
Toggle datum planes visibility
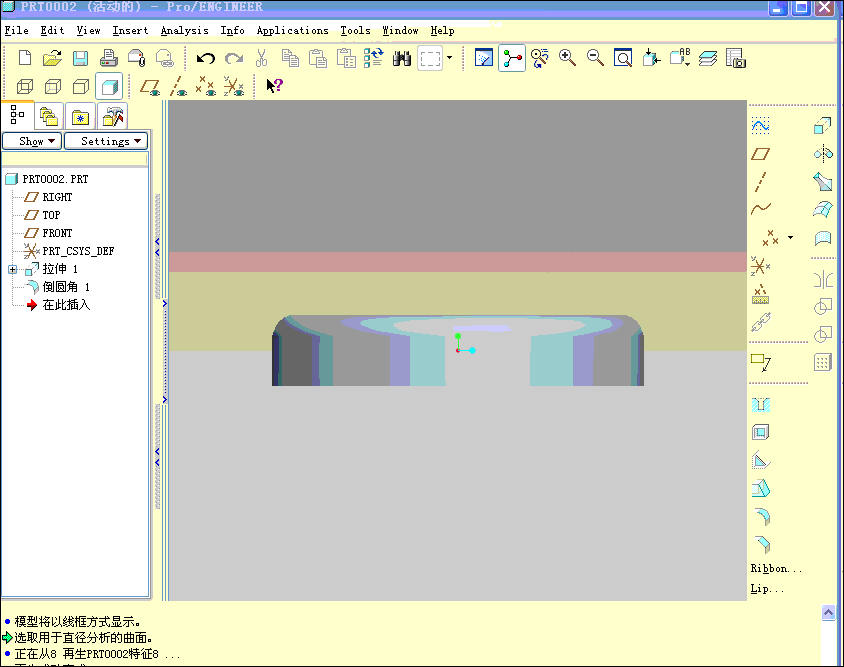[x=150, y=86]
